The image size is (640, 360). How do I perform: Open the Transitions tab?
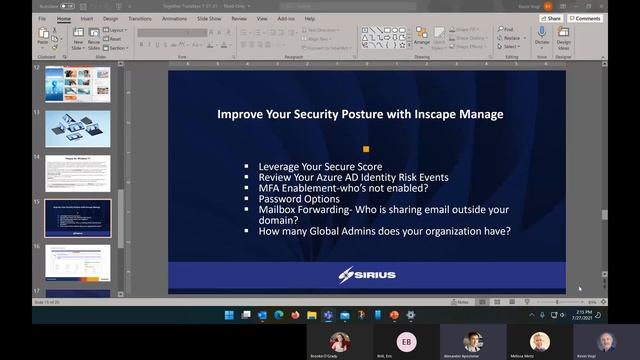[140, 19]
